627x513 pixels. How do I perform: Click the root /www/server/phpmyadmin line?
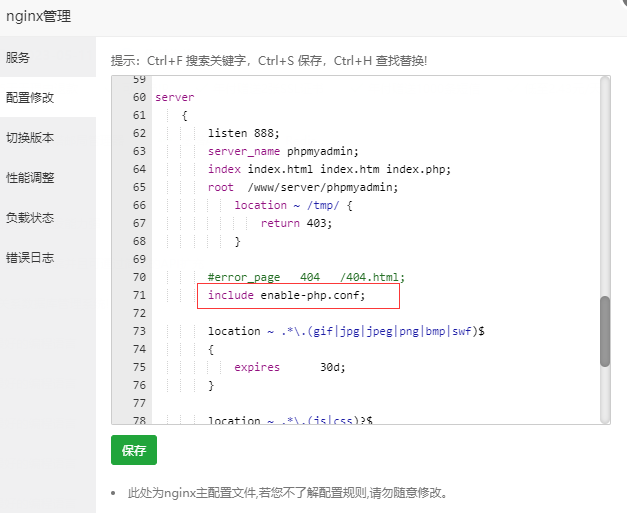(302, 187)
